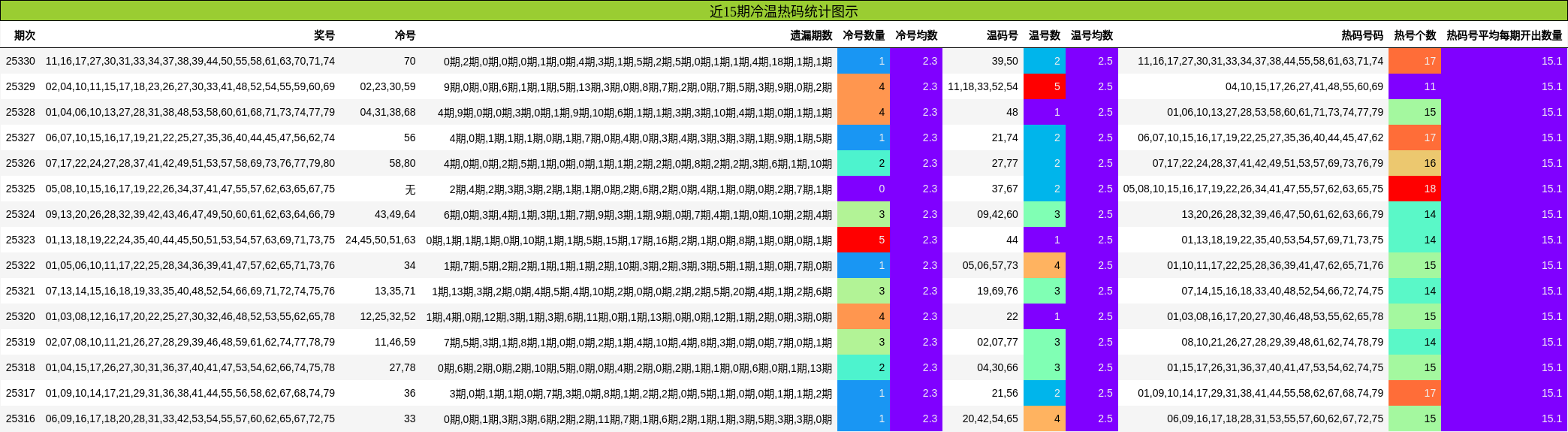The height and width of the screenshot is (432, 1568).
Task: Click the 温码号 column header
Action: [1003, 35]
